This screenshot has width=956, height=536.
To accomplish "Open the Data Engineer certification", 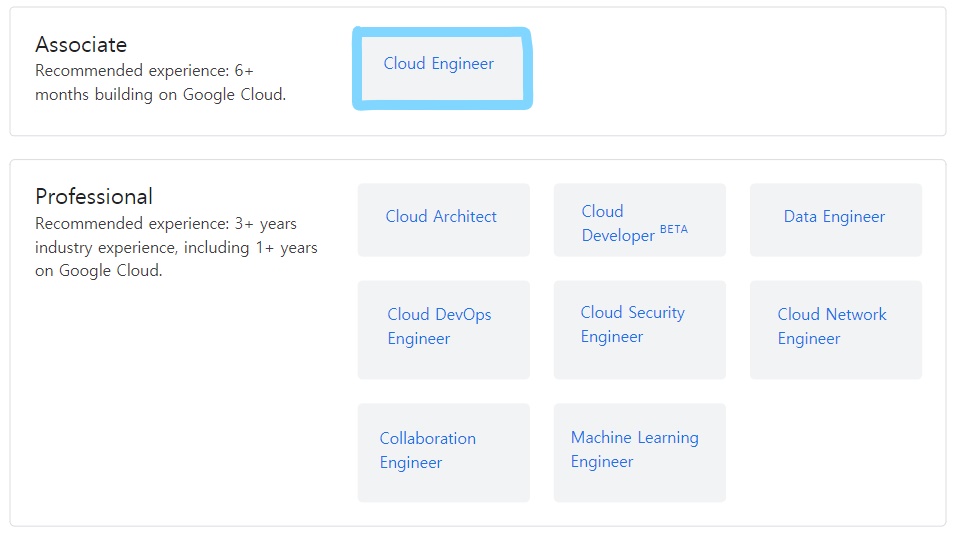I will (x=835, y=220).
